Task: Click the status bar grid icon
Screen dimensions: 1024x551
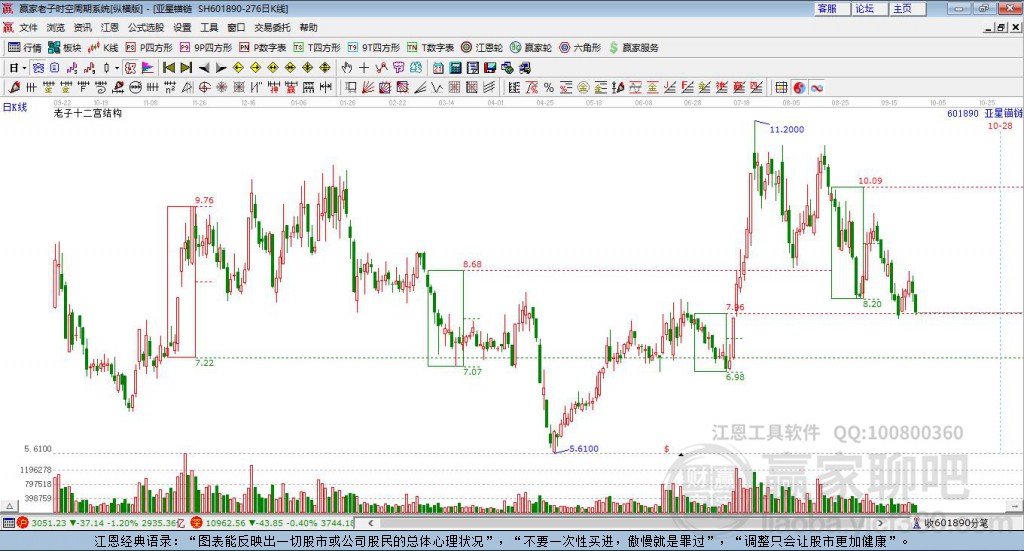Action: (8, 523)
